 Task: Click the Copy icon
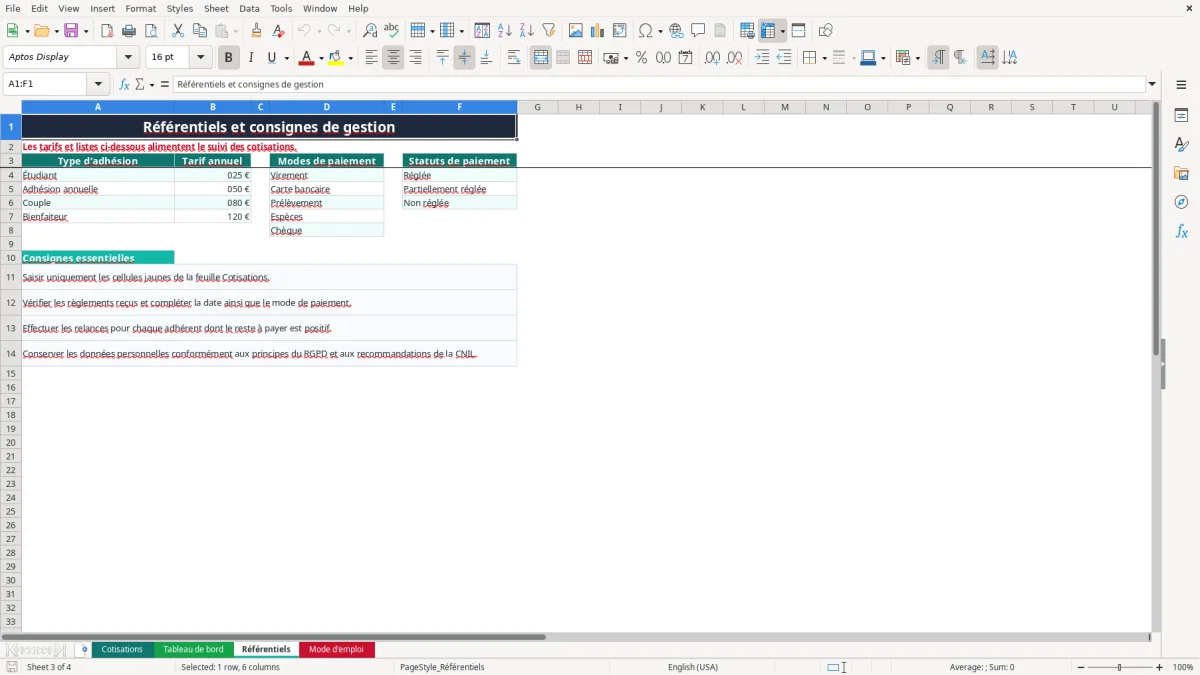tap(200, 31)
